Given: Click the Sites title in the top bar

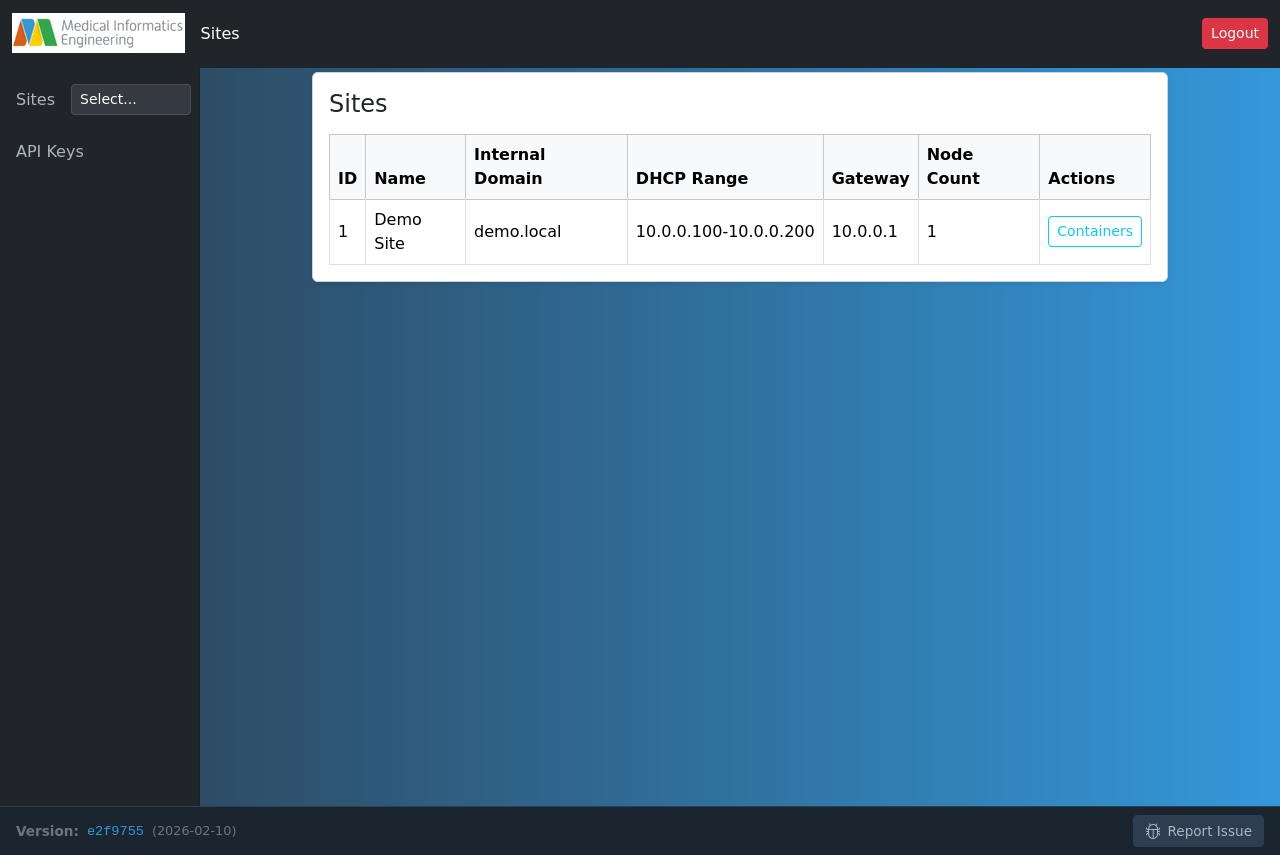Looking at the screenshot, I should (x=219, y=33).
